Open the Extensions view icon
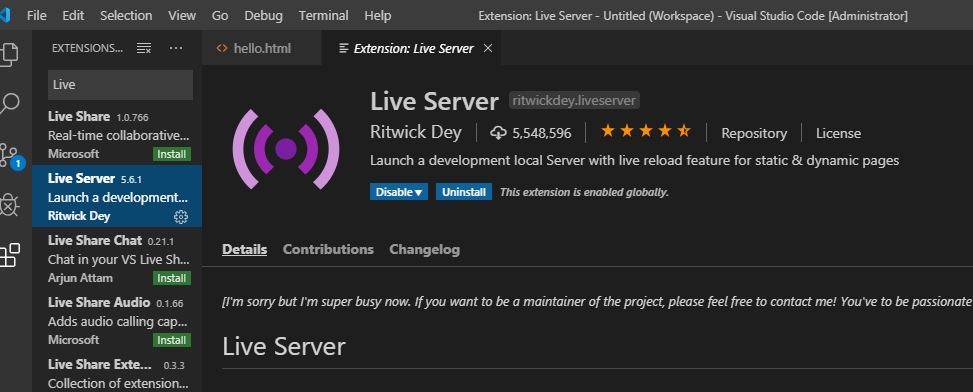The width and height of the screenshot is (973, 392). (x=10, y=255)
